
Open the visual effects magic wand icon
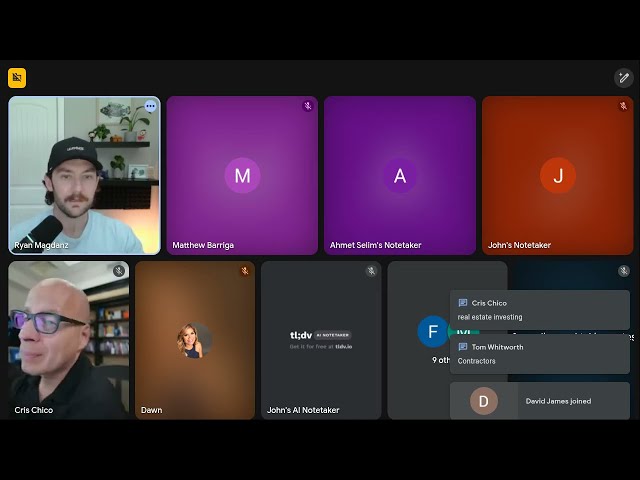(623, 77)
